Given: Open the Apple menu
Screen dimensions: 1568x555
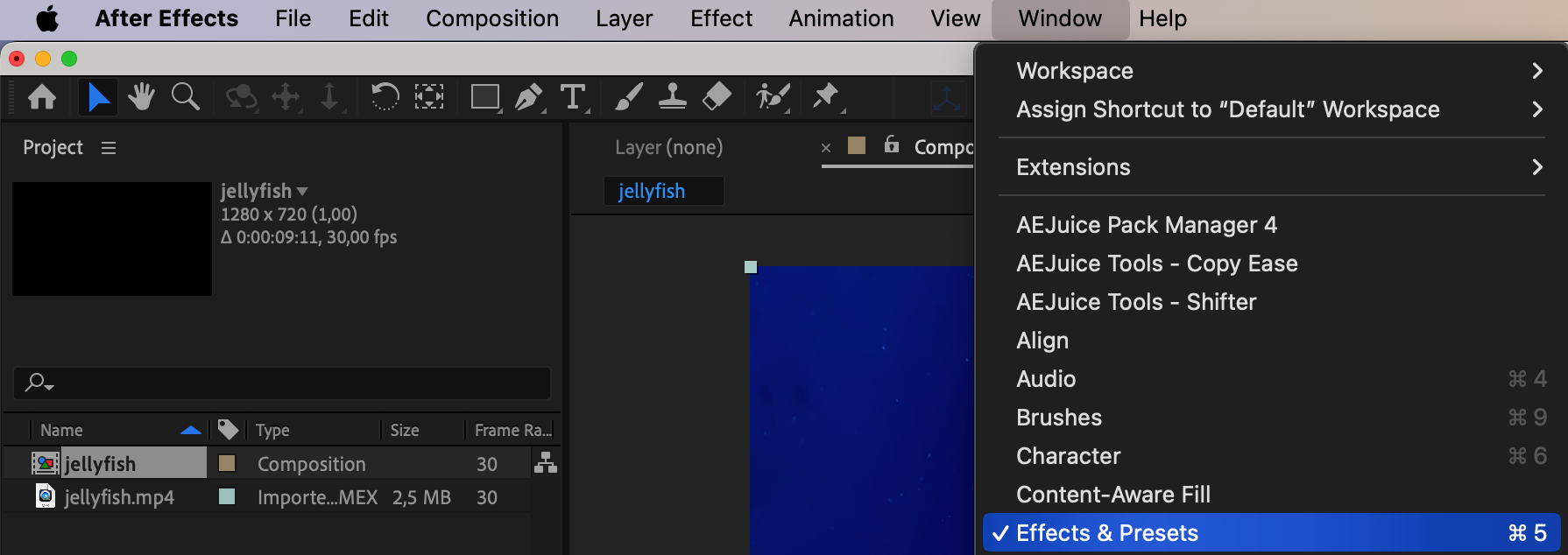Looking at the screenshot, I should click(47, 18).
